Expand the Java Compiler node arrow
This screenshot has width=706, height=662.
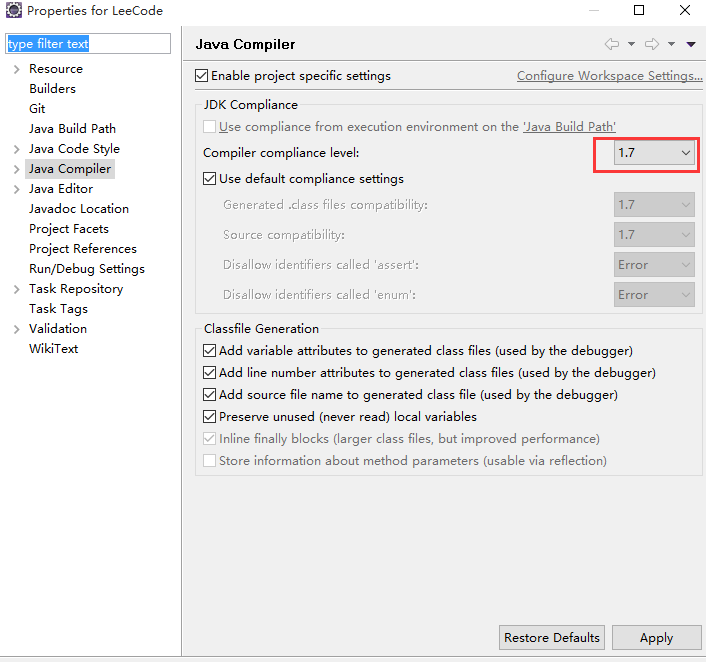[17, 169]
